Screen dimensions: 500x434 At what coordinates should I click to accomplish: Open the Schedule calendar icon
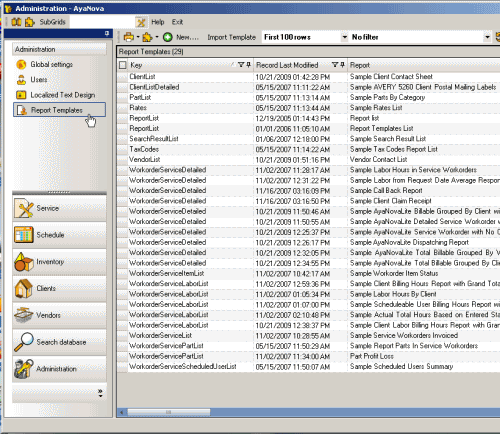tap(24, 235)
